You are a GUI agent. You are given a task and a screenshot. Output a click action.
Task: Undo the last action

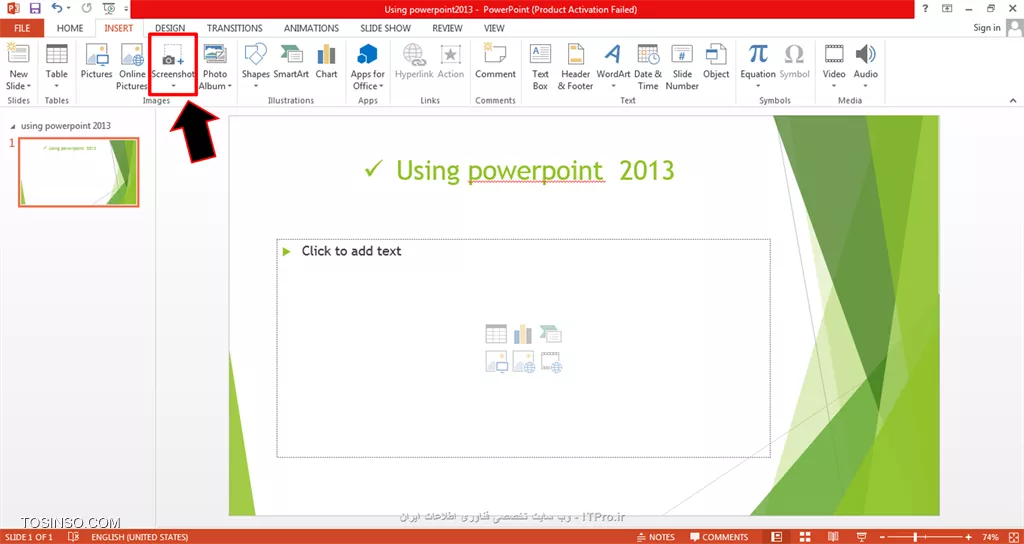tap(57, 9)
